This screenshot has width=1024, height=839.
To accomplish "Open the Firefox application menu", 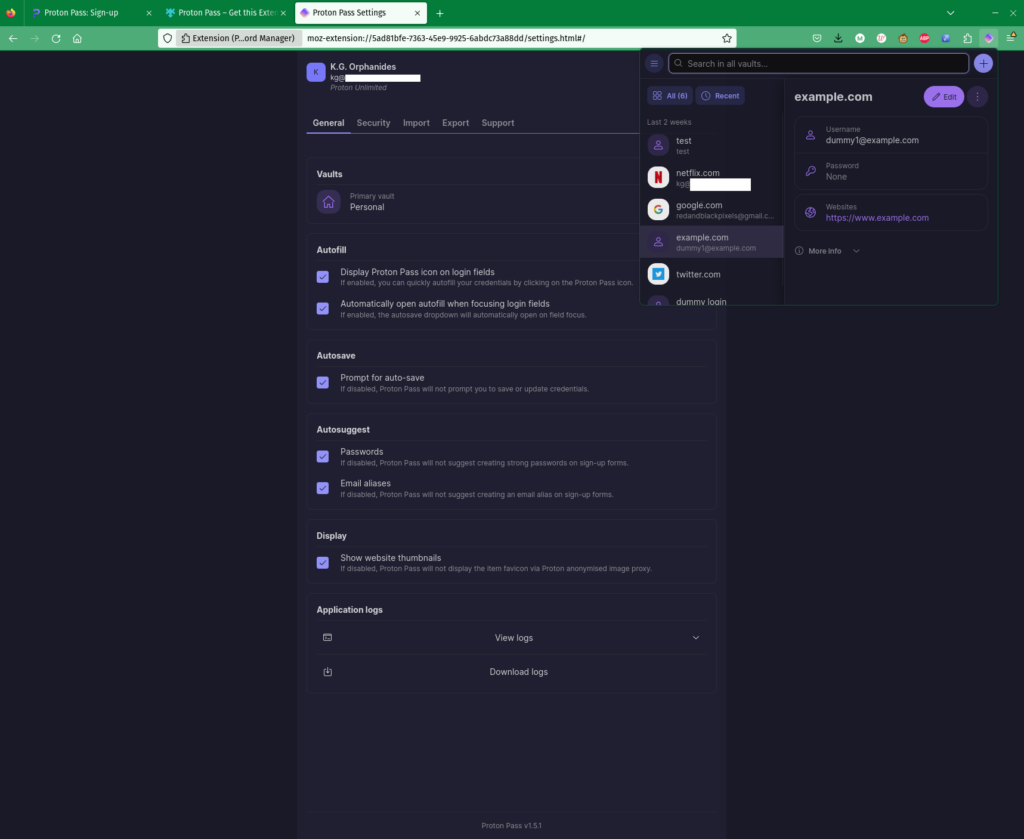I will (1010, 39).
